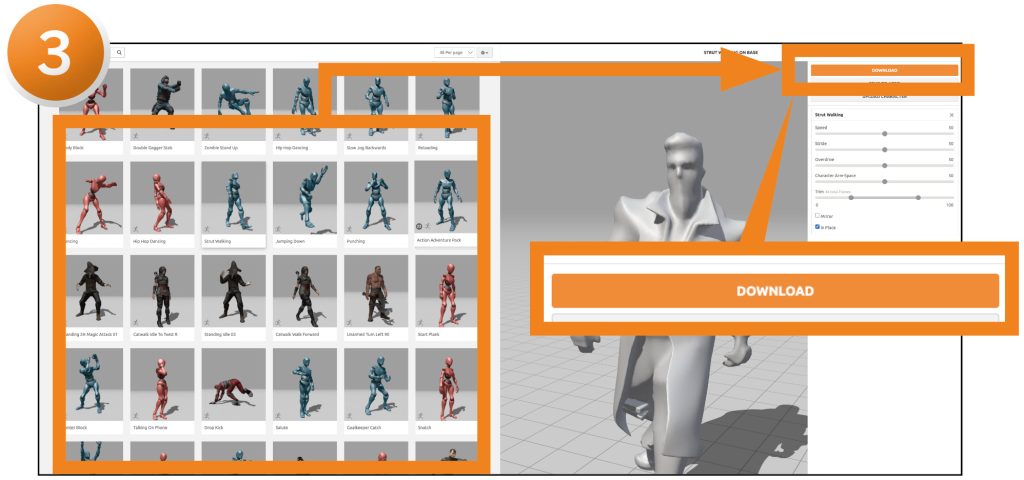Screen dimensions: 1024x480
Task: Click runner icon on Catwalk Idle To Twist thumbnail
Action: click(136, 322)
